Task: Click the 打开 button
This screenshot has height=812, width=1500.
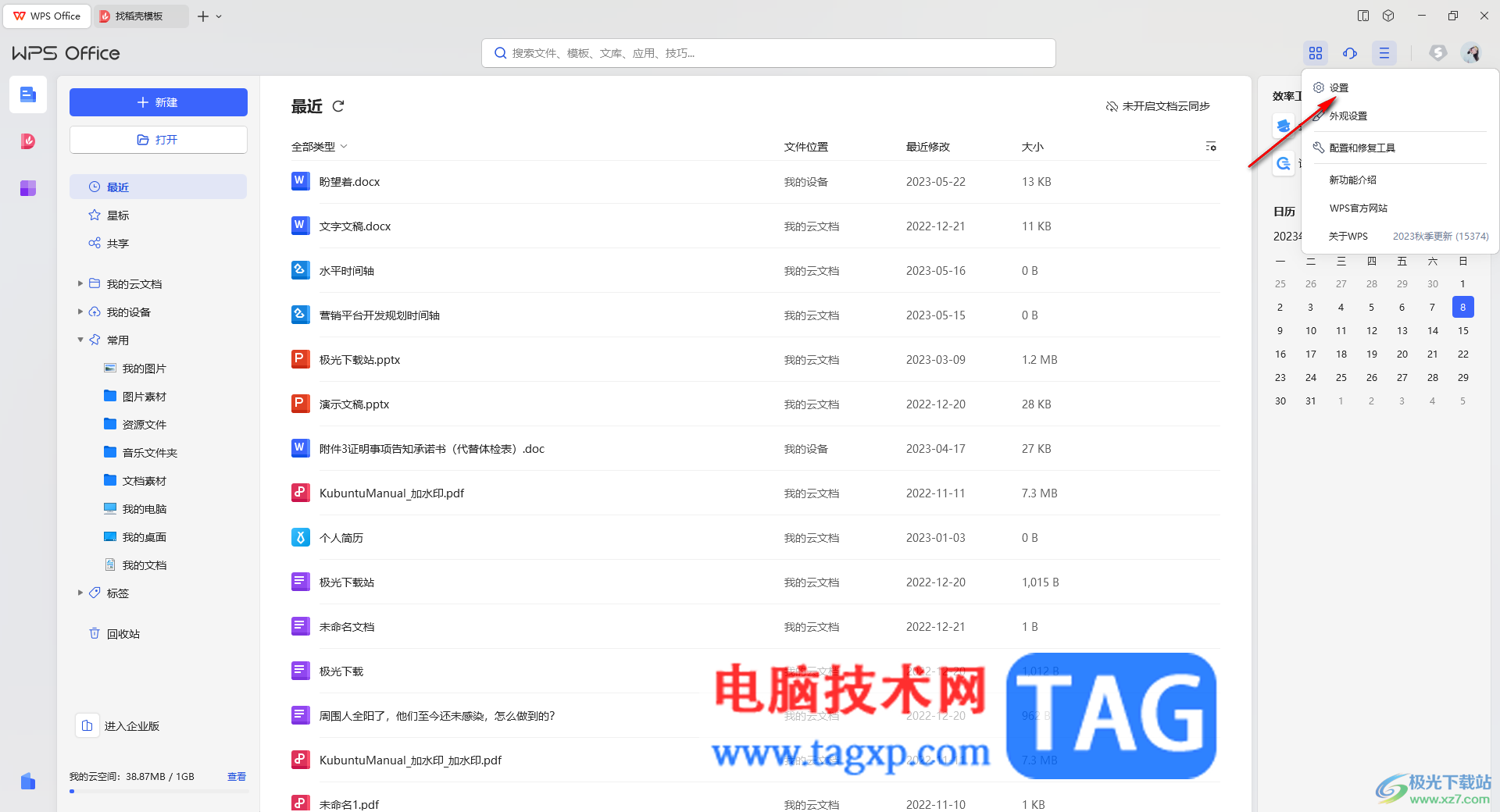Action: click(159, 140)
